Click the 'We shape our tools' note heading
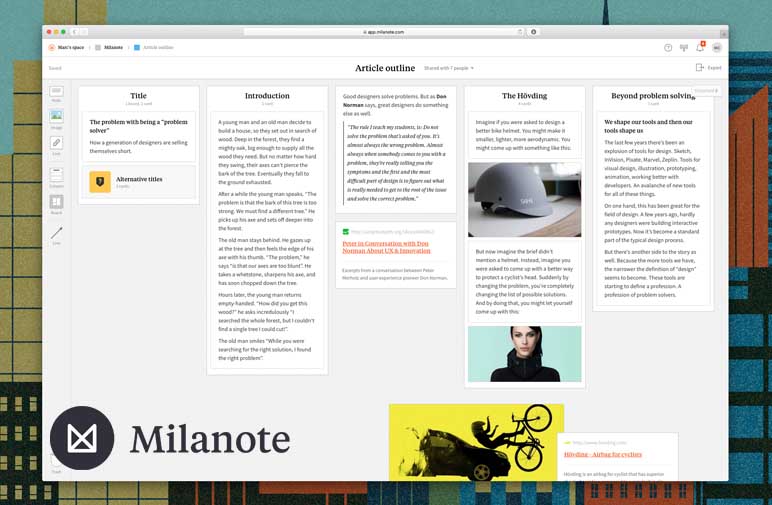The width and height of the screenshot is (772, 505). point(648,126)
